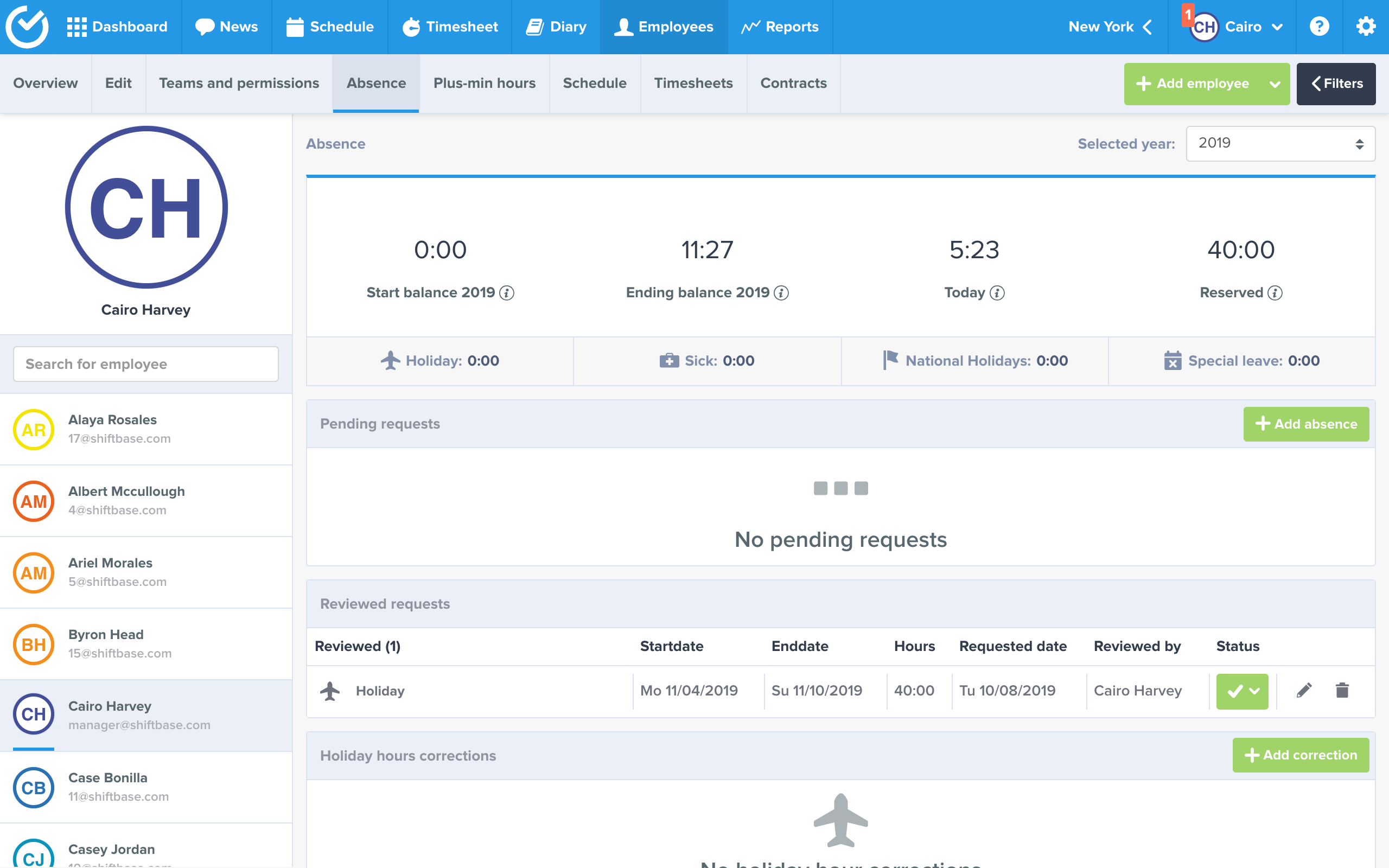Click the Add absence button

(x=1305, y=424)
